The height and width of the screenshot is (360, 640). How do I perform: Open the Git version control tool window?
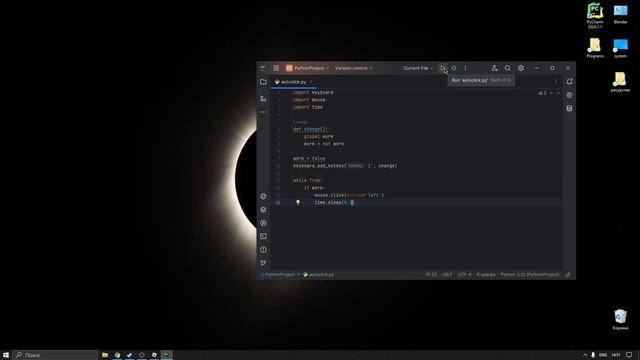(x=263, y=263)
